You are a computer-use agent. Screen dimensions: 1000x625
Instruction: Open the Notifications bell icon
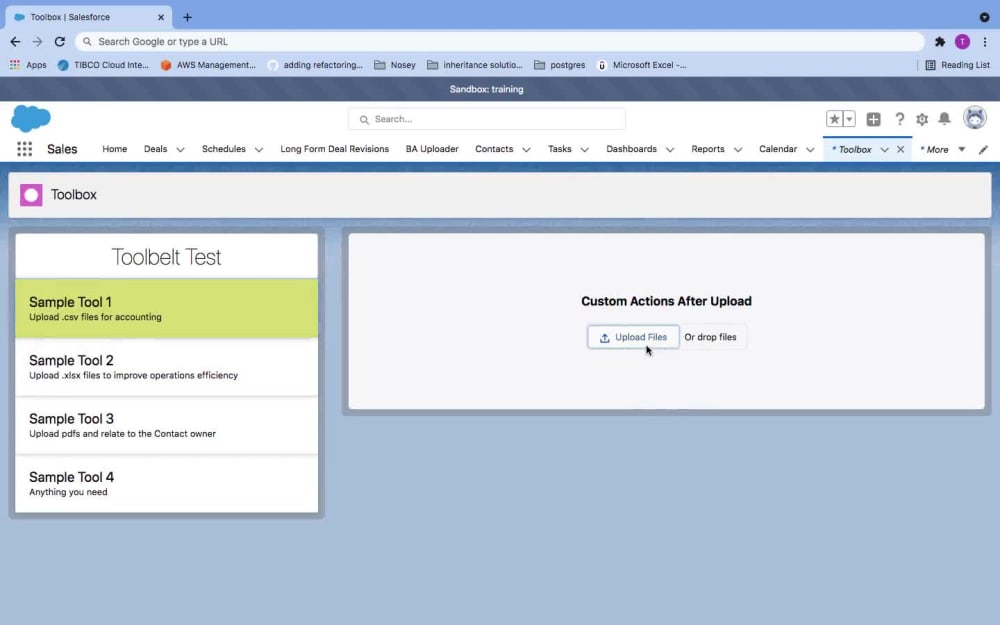coord(944,119)
